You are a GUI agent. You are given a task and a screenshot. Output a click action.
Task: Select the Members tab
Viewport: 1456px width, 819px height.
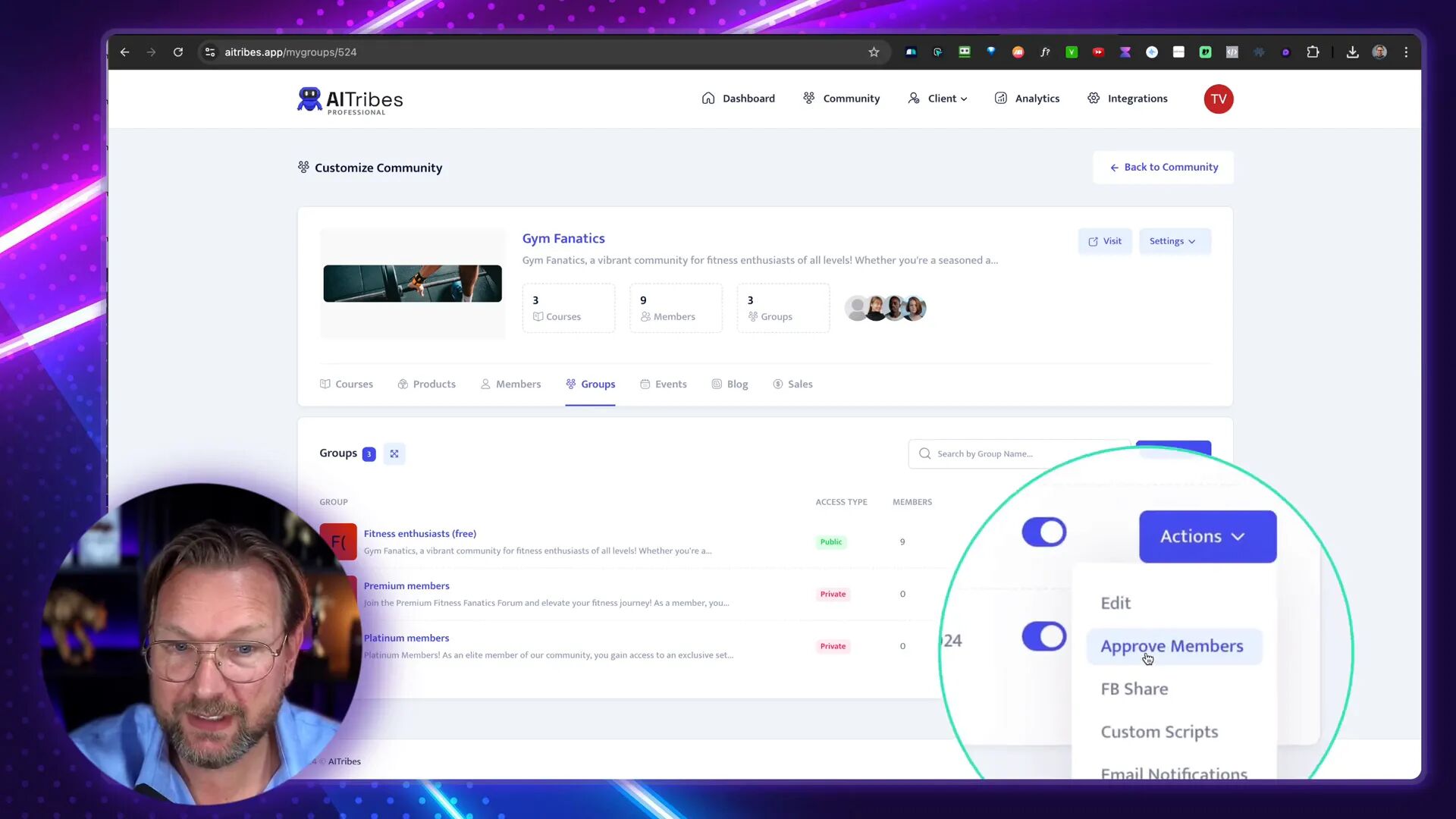coord(519,384)
